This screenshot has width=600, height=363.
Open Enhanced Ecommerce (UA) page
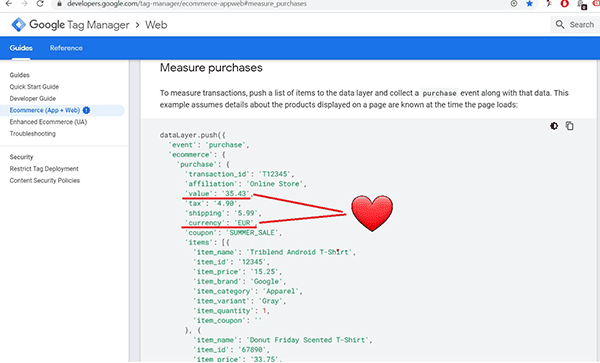click(x=48, y=122)
